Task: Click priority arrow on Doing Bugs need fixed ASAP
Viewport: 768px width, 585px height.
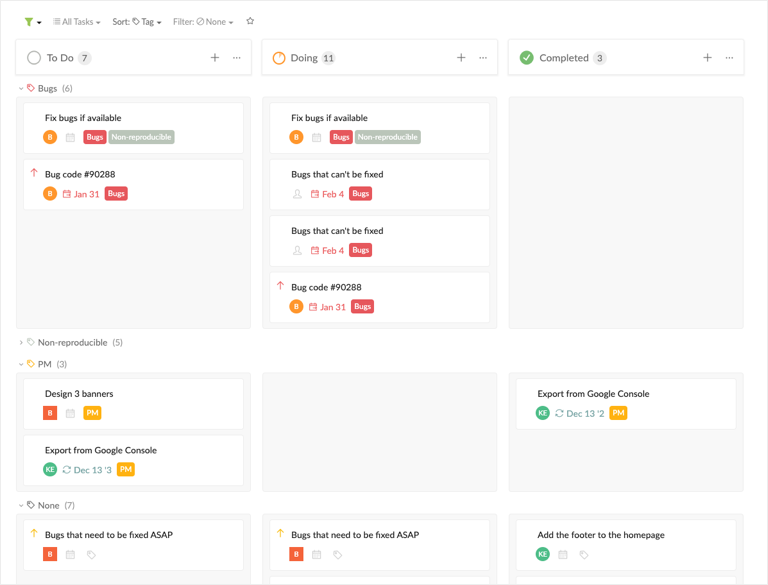Action: click(x=280, y=533)
